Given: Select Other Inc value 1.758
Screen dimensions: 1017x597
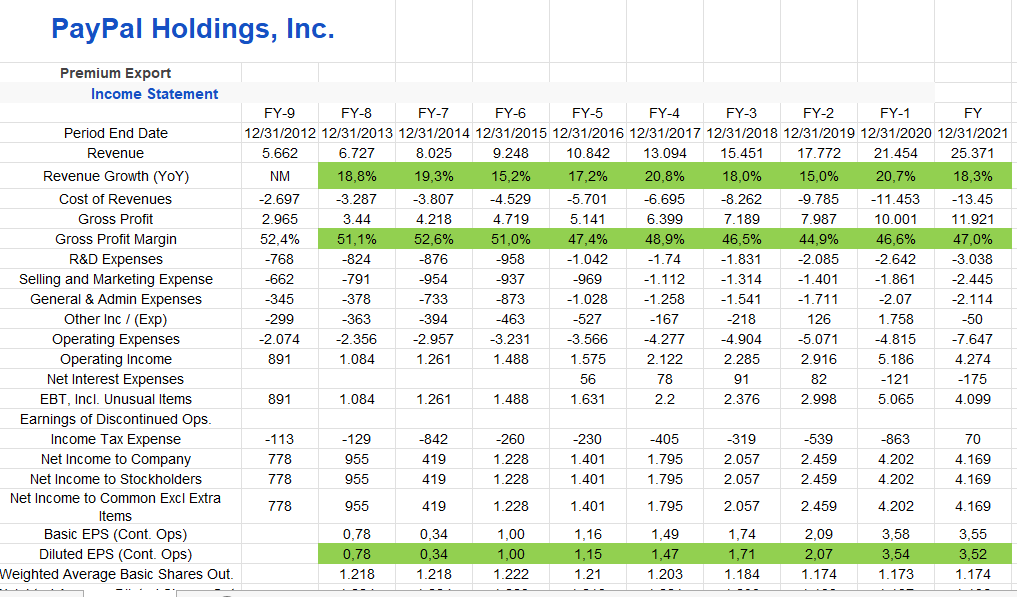Looking at the screenshot, I should point(896,319).
